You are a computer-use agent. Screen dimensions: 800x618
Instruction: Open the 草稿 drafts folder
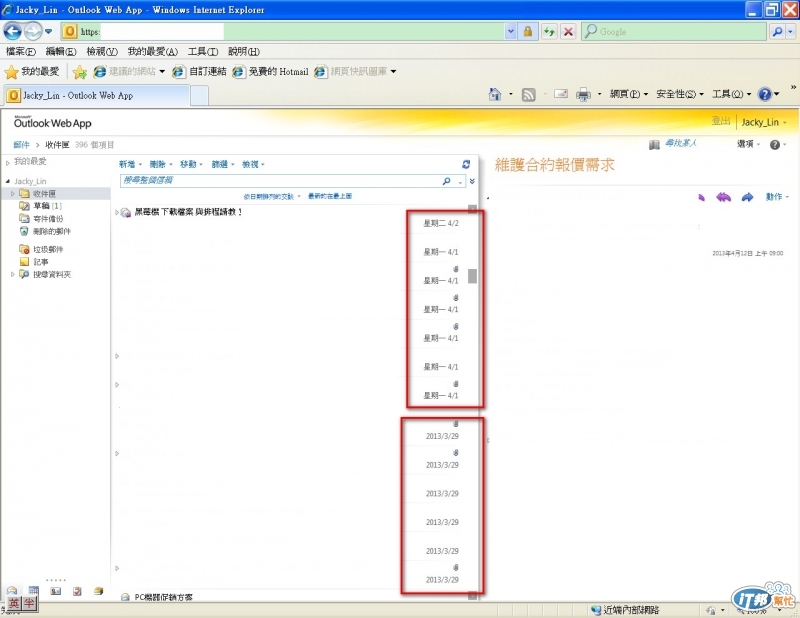pyautogui.click(x=40, y=206)
